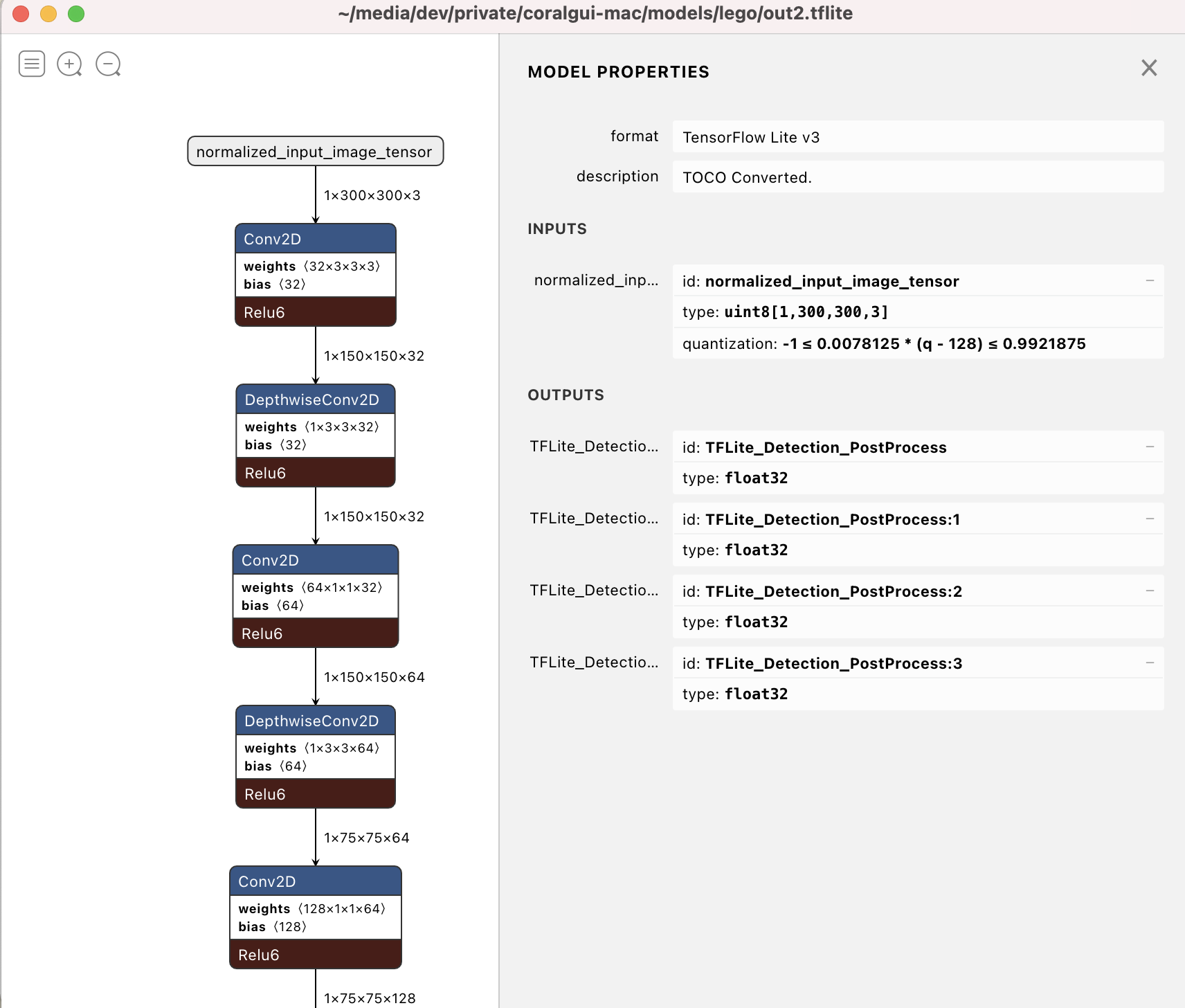Collapse the TFLite_Detection_PostProcess output details

(1150, 447)
